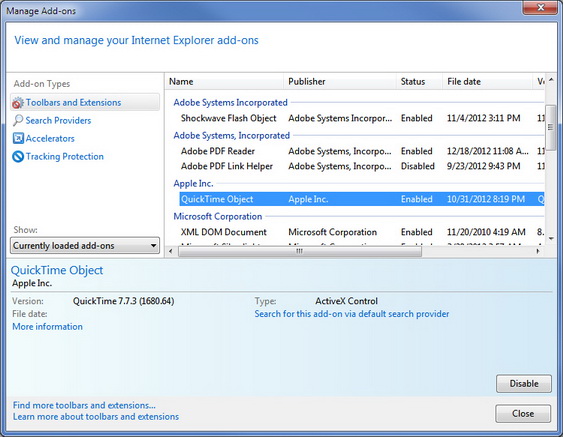
Task: Click the Disabled status of PDF Link Helper
Action: (x=418, y=166)
